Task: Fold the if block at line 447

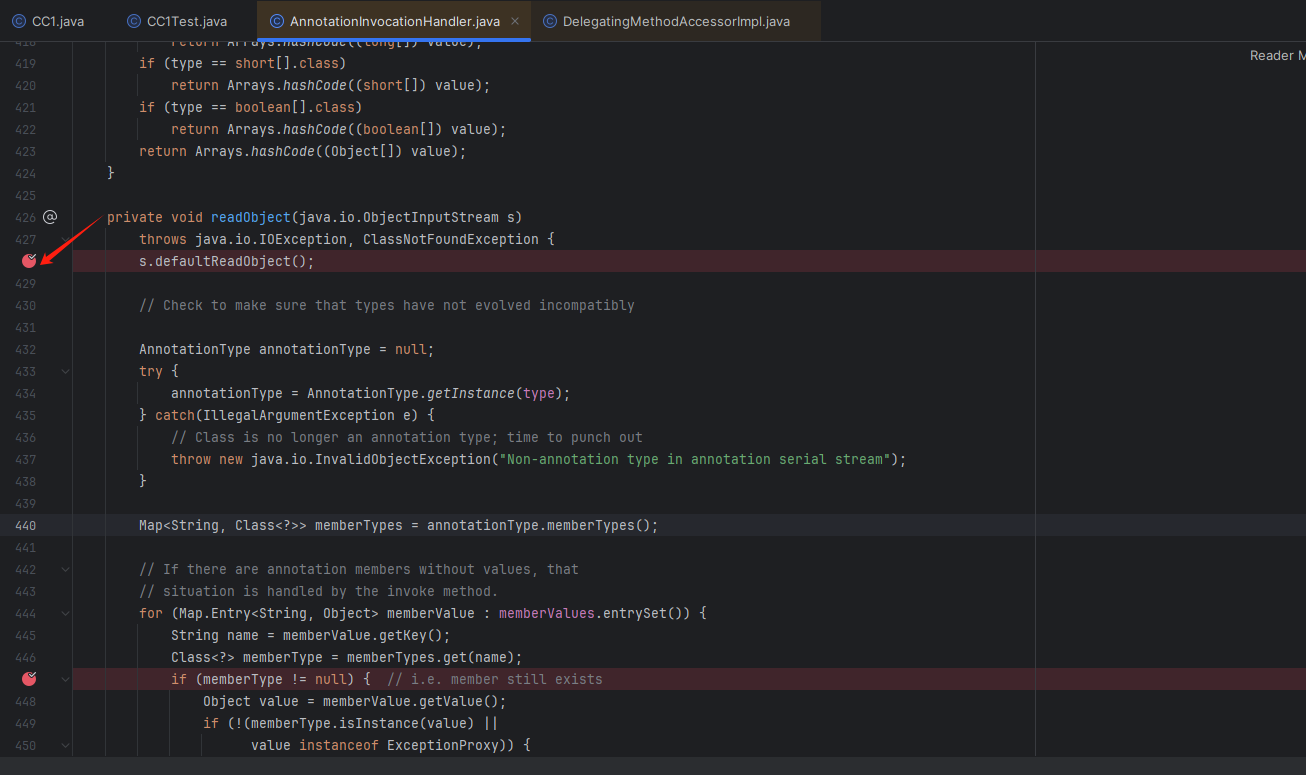Action: point(65,679)
